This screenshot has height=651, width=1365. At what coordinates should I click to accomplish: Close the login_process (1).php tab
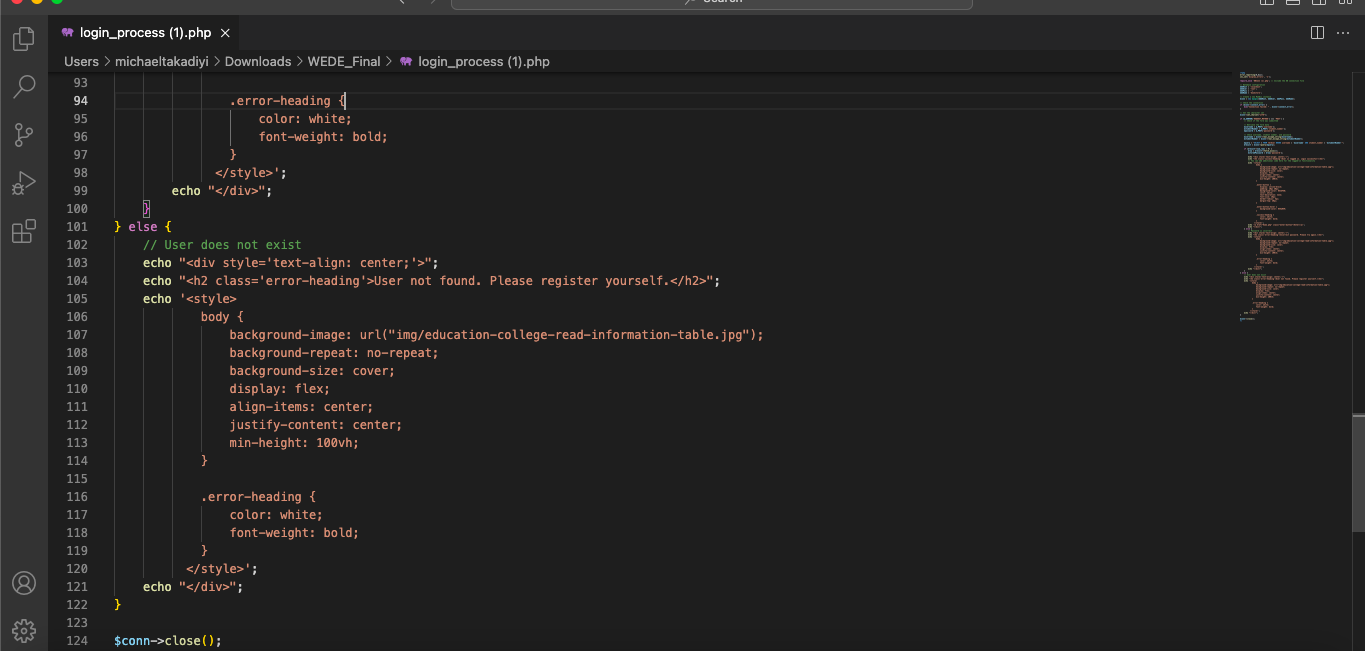click(x=225, y=33)
